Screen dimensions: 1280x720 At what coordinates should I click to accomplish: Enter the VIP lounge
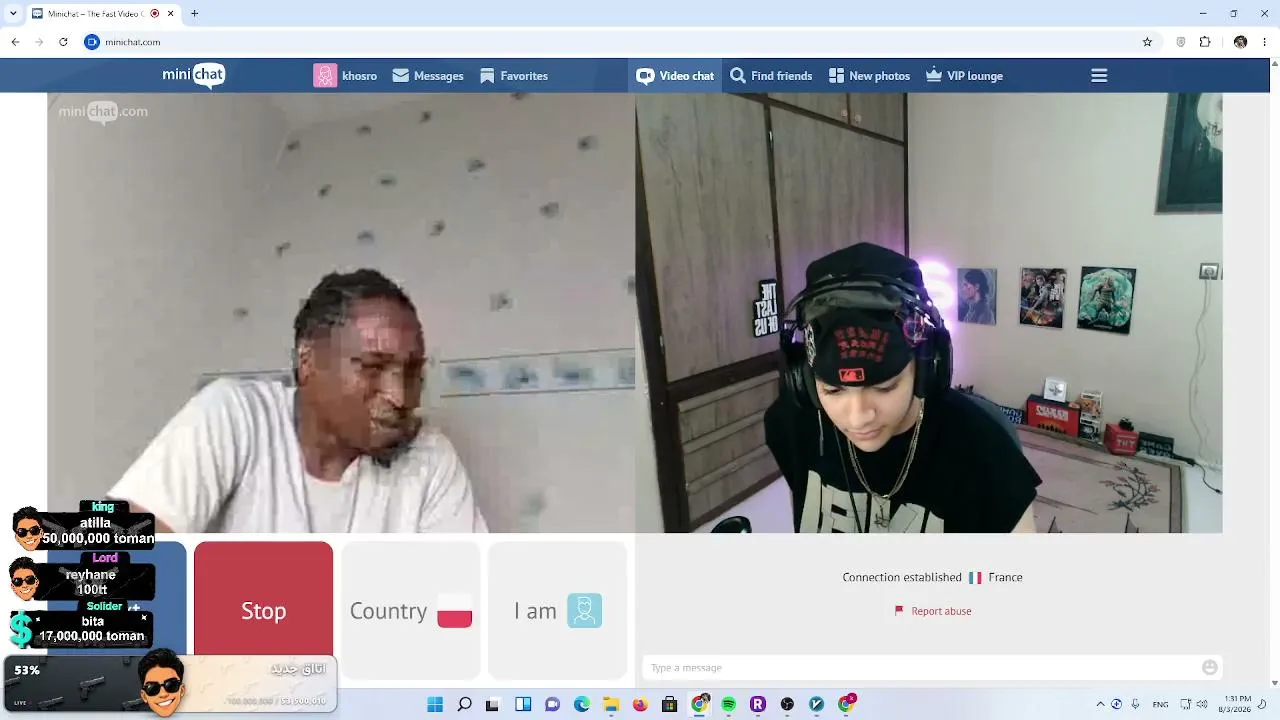pos(964,76)
